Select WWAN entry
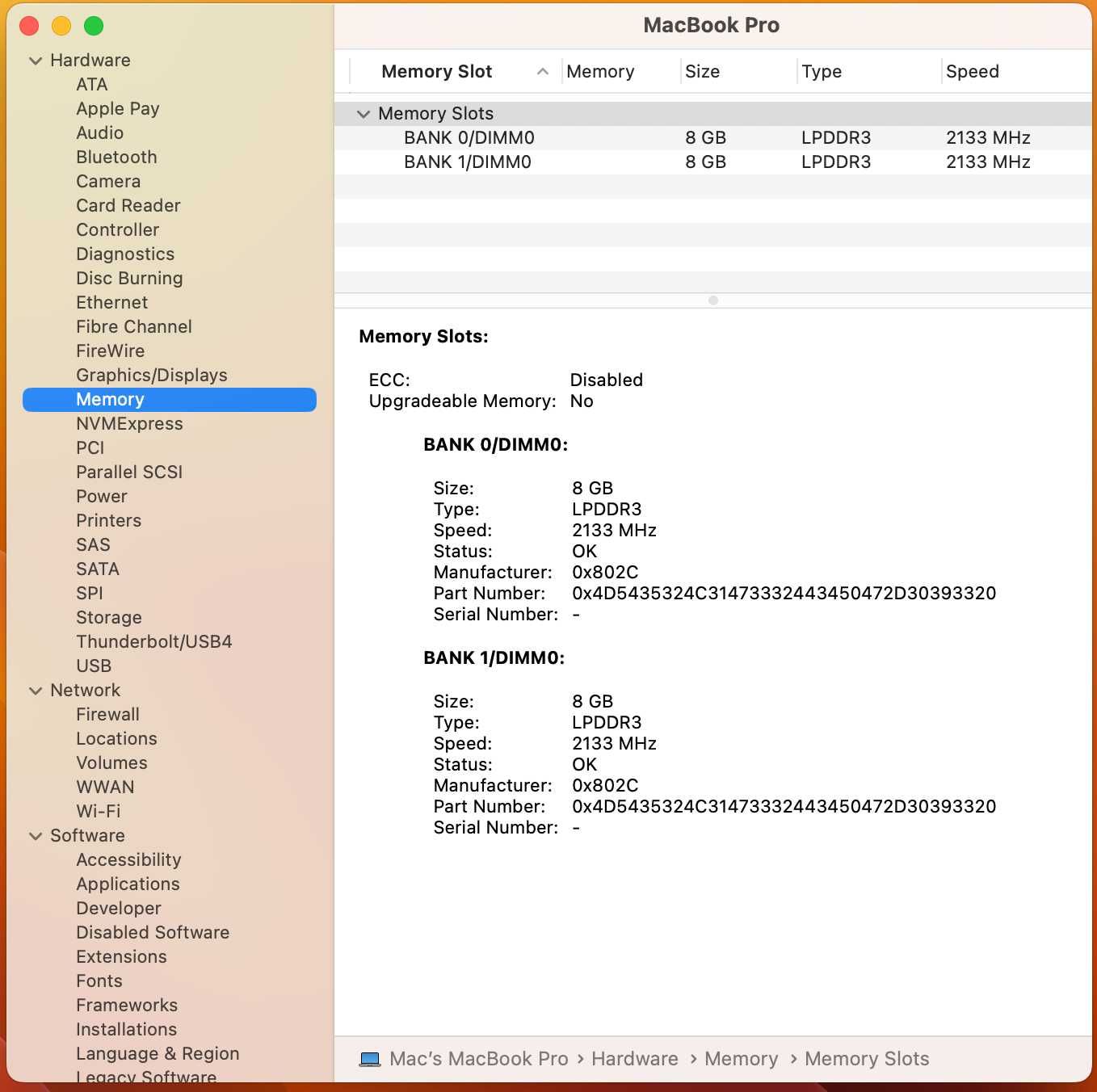The width and height of the screenshot is (1097, 1092). (x=105, y=787)
